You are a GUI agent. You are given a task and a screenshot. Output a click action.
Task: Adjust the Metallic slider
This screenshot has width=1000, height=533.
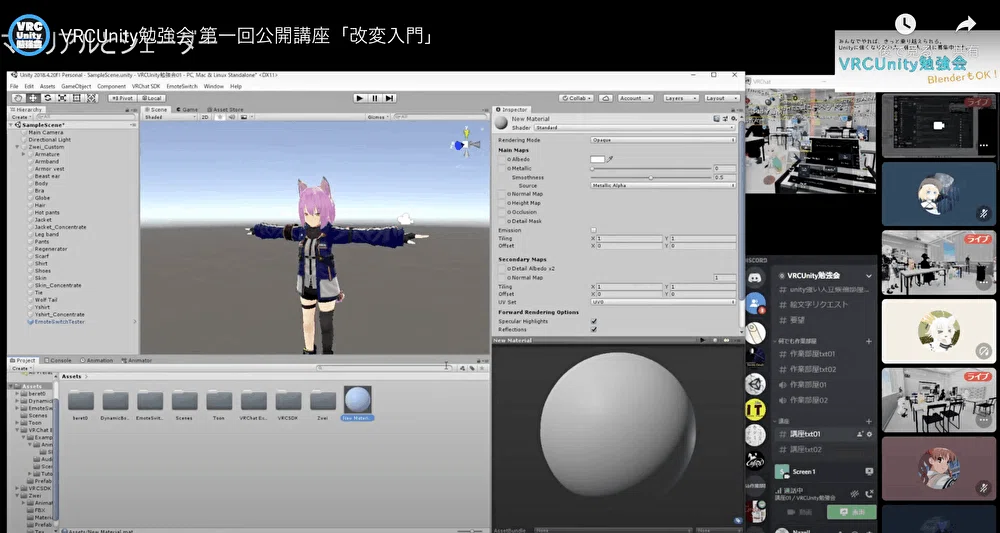[x=651, y=168]
